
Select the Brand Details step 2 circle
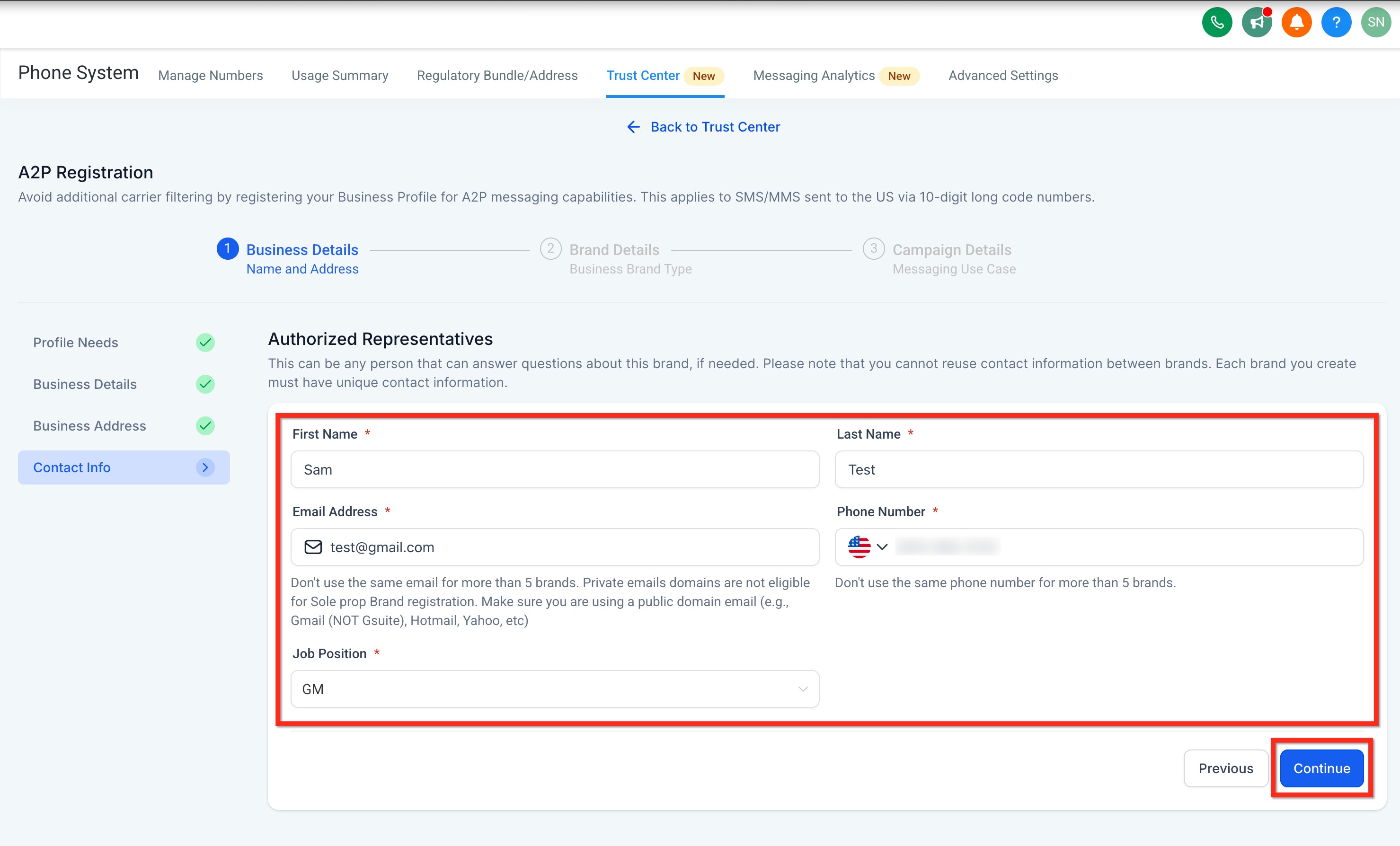click(x=550, y=249)
